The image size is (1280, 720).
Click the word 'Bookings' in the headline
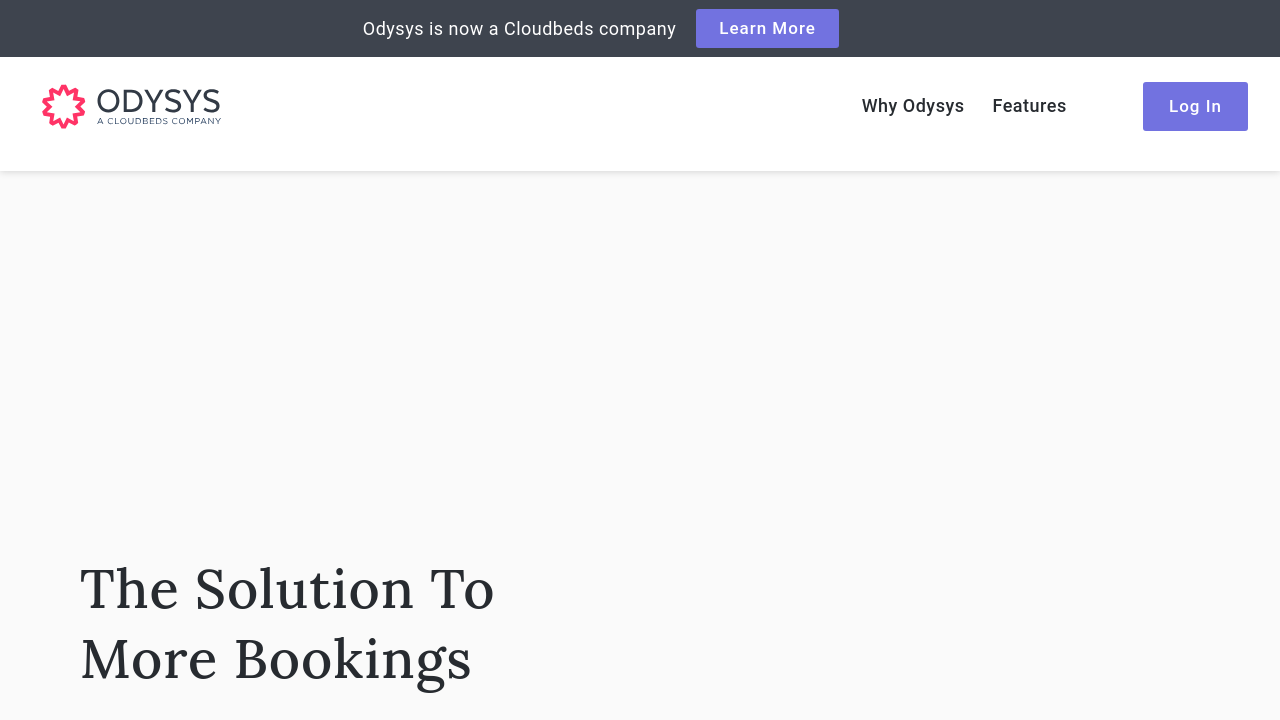(x=352, y=660)
